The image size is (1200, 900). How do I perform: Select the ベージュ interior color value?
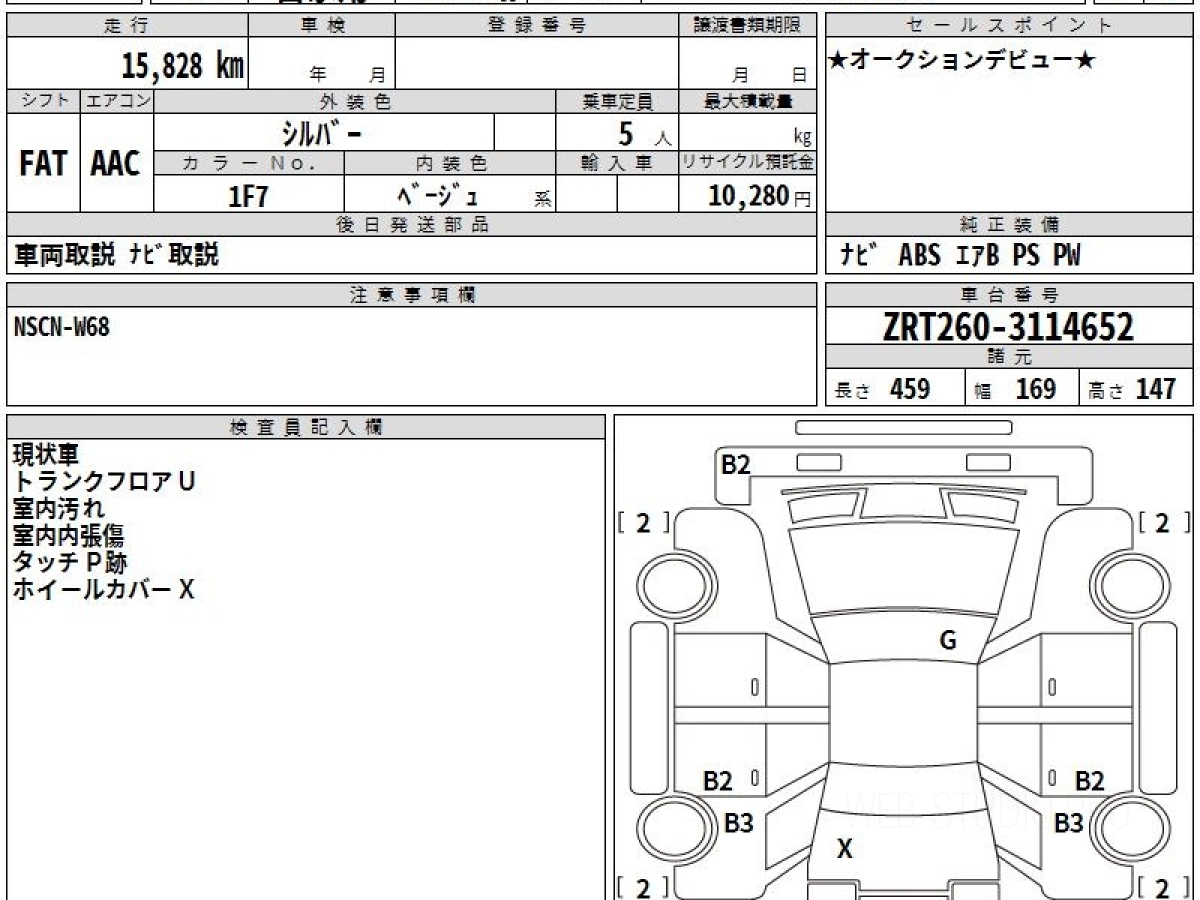(x=437, y=196)
